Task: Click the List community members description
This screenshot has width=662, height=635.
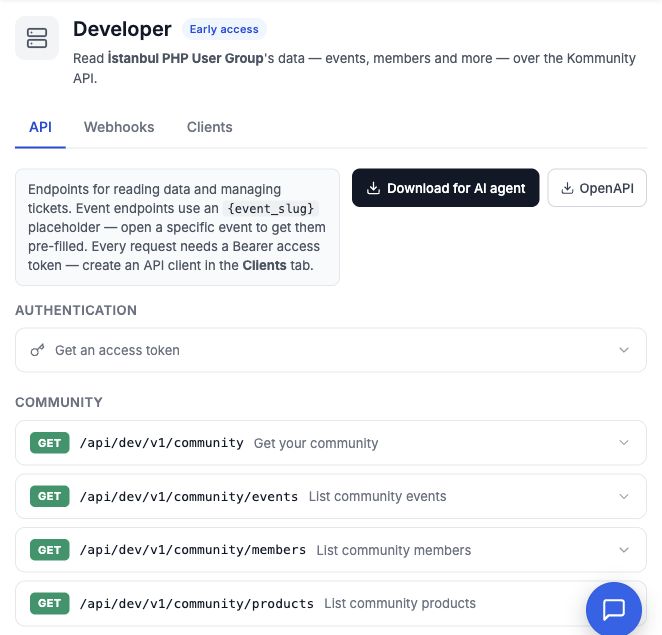Action: pyautogui.click(x=393, y=550)
